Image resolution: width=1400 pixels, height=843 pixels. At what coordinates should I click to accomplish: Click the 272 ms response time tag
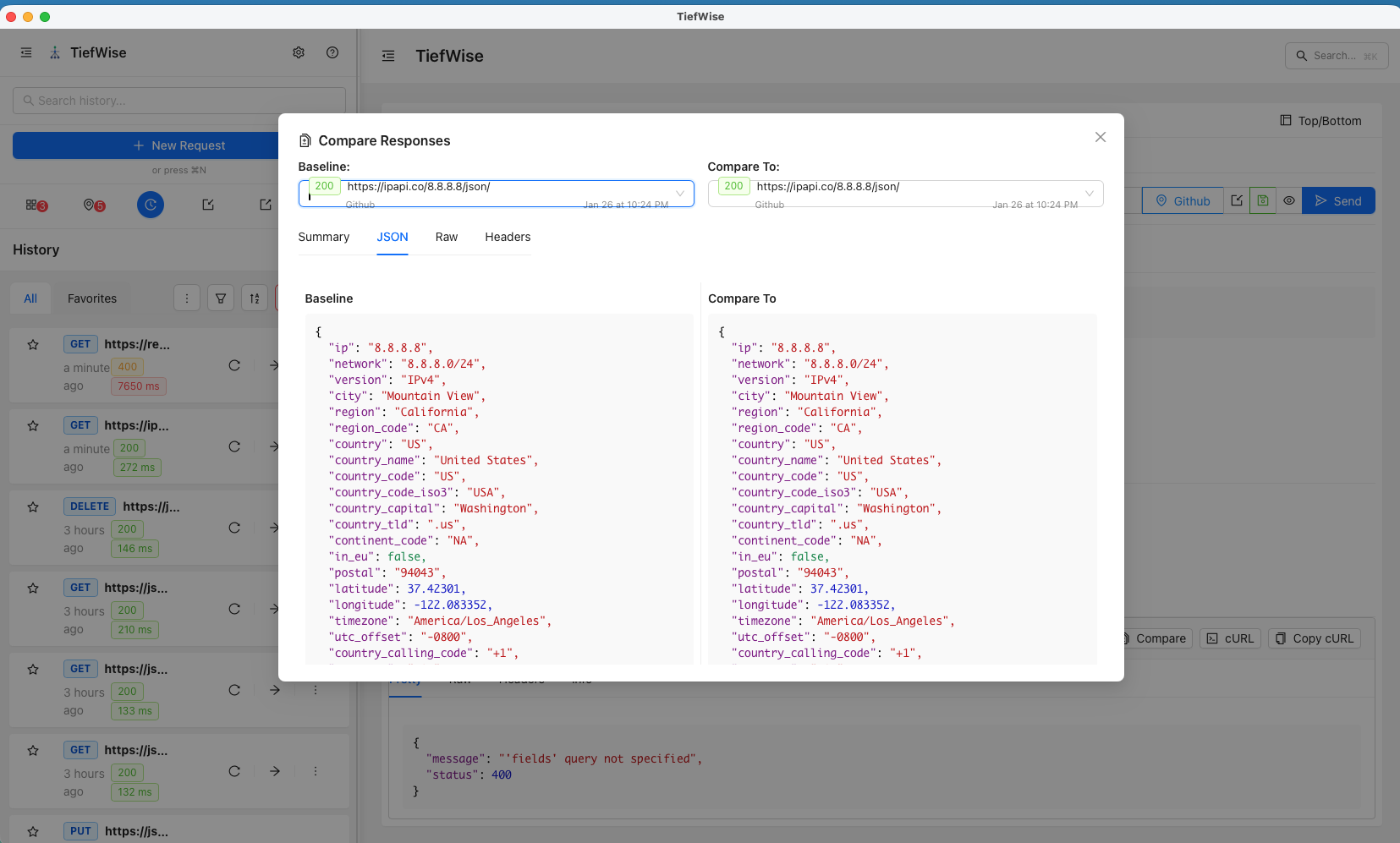click(136, 468)
